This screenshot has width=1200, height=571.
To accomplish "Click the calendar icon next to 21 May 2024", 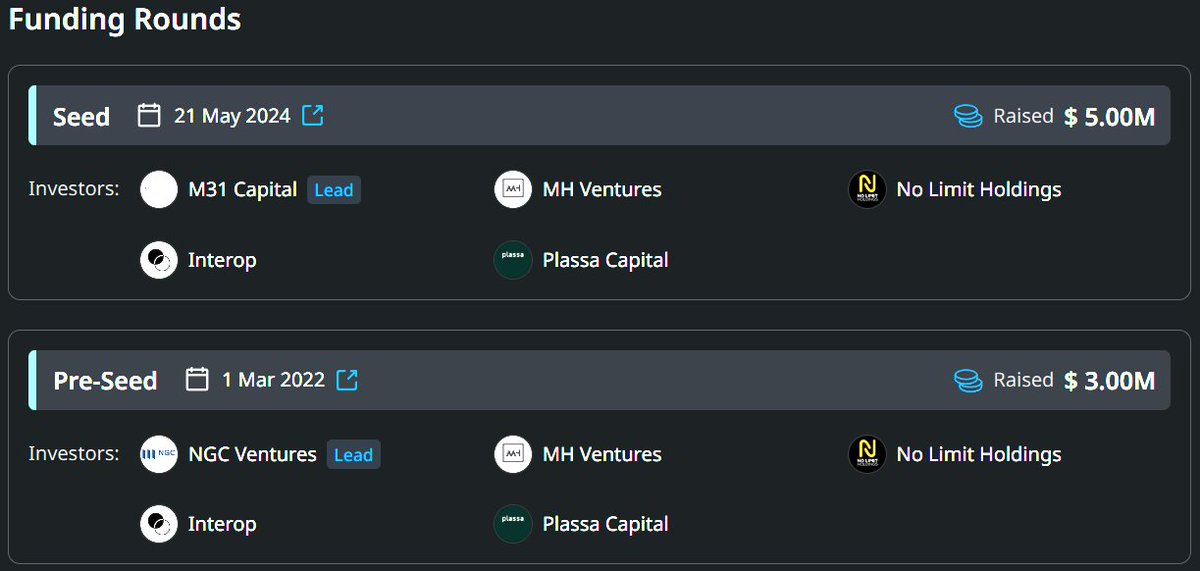I will tap(149, 115).
